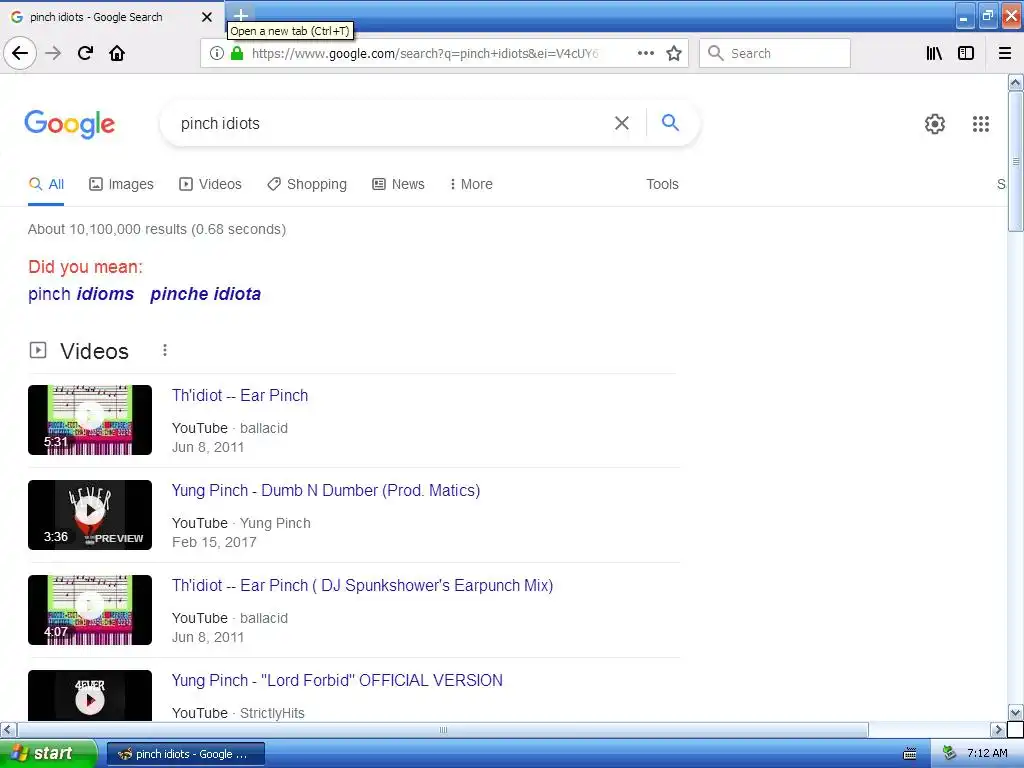Click the StrictlyHits channel name text
This screenshot has width=1024, height=768.
(x=272, y=713)
